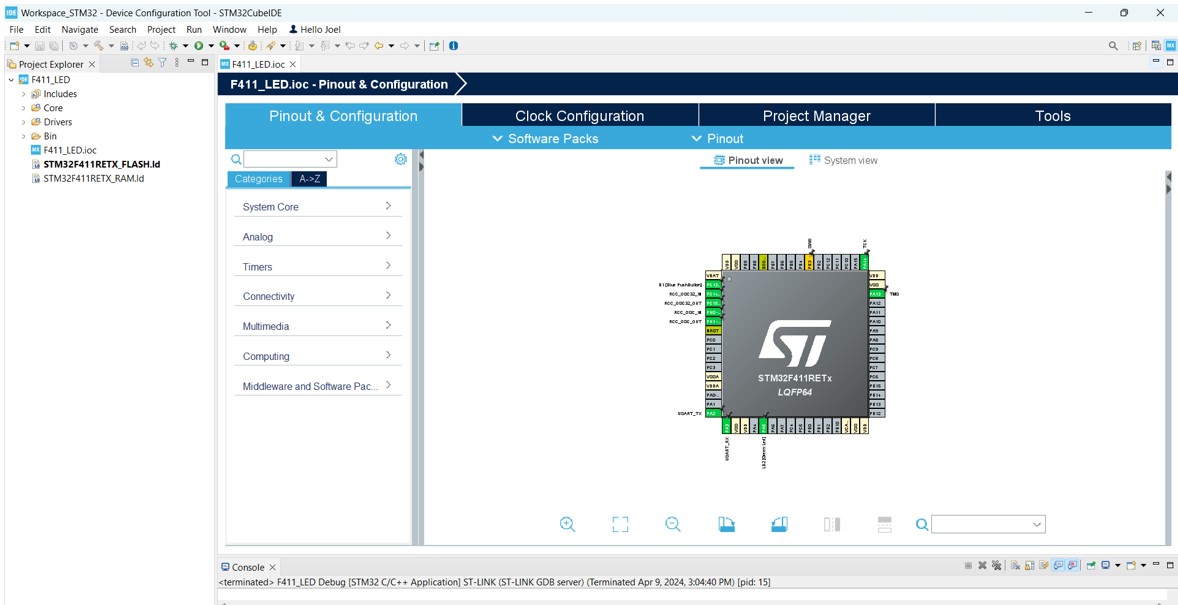Click the peripheral search field in the categories panel

[290, 159]
